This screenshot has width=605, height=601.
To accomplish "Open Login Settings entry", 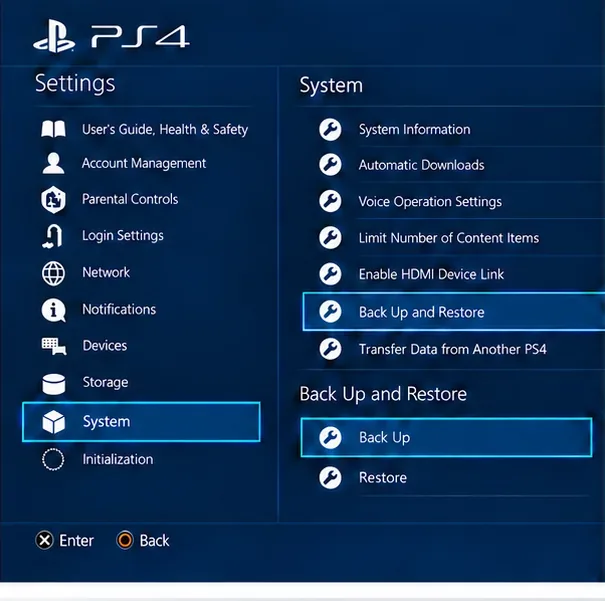I will (x=123, y=236).
